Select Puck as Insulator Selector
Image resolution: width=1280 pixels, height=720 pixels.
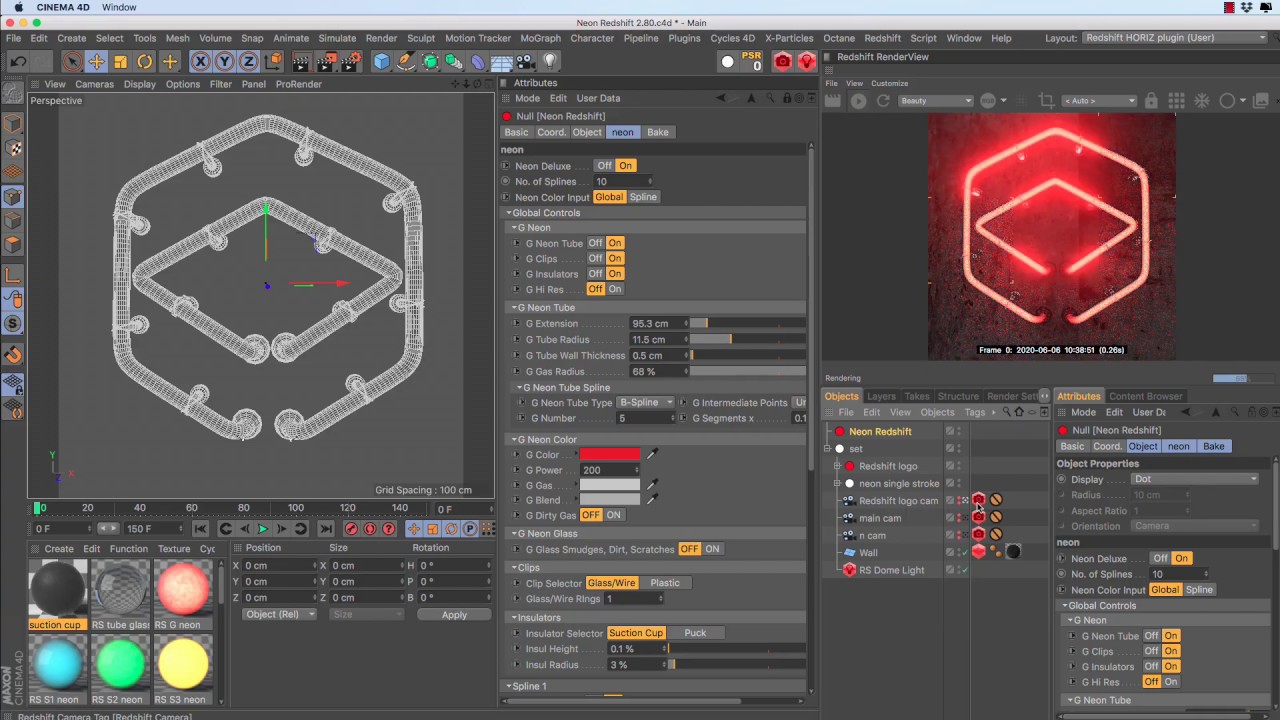coord(695,633)
